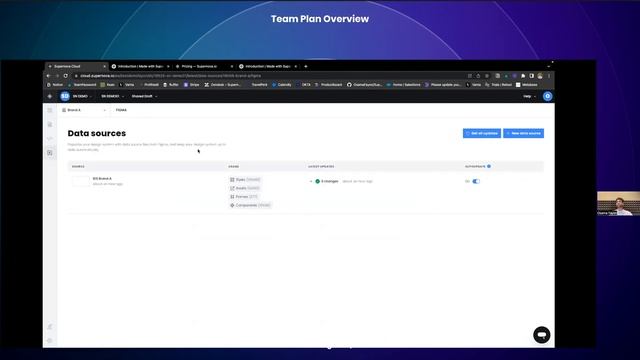This screenshot has height=360, width=640.
Task: Open the Zendesk bookmark
Action: coord(223,85)
